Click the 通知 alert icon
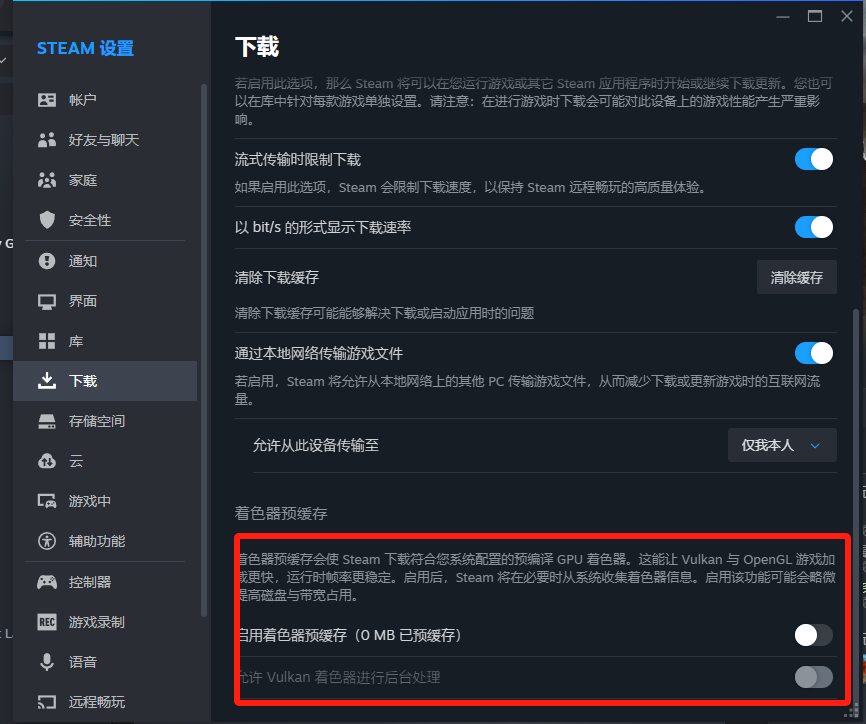 point(47,261)
